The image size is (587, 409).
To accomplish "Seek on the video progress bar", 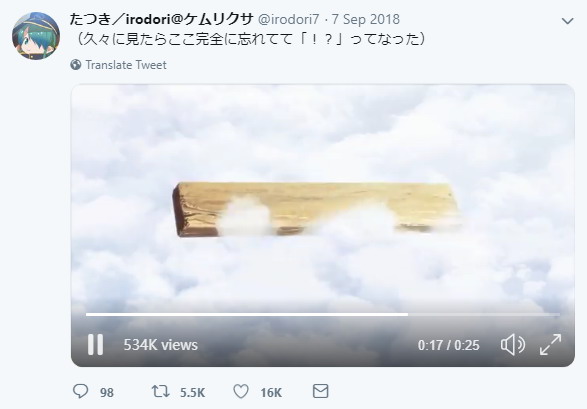I will pyautogui.click(x=323, y=314).
